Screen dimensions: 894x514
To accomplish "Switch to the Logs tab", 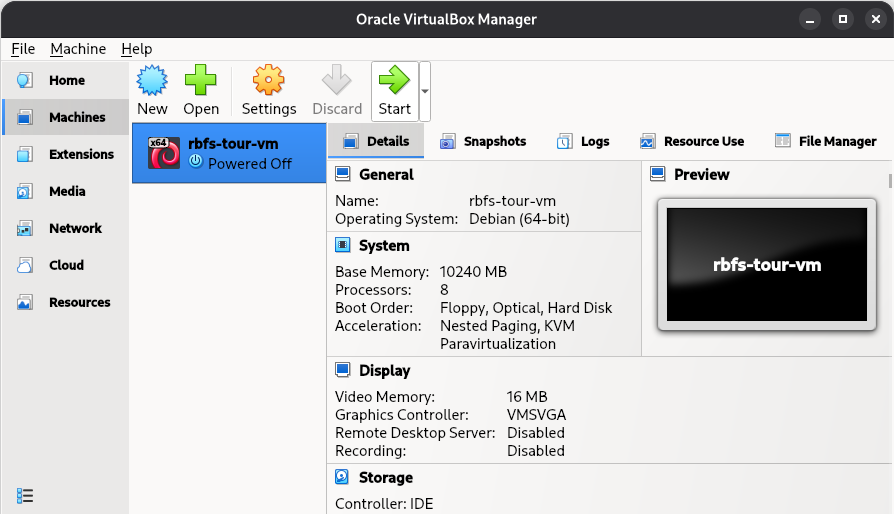I will pyautogui.click(x=583, y=141).
